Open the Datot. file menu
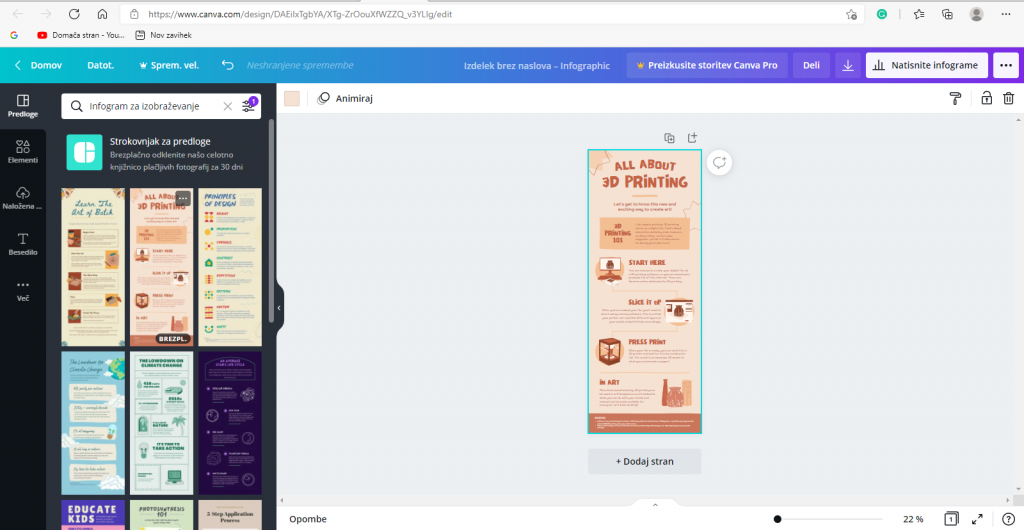This screenshot has width=1024, height=530. click(101, 65)
